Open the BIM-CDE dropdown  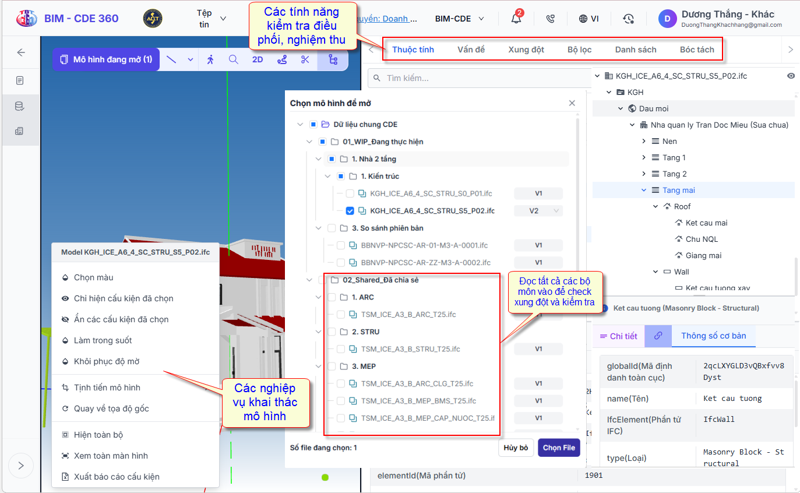pyautogui.click(x=459, y=19)
